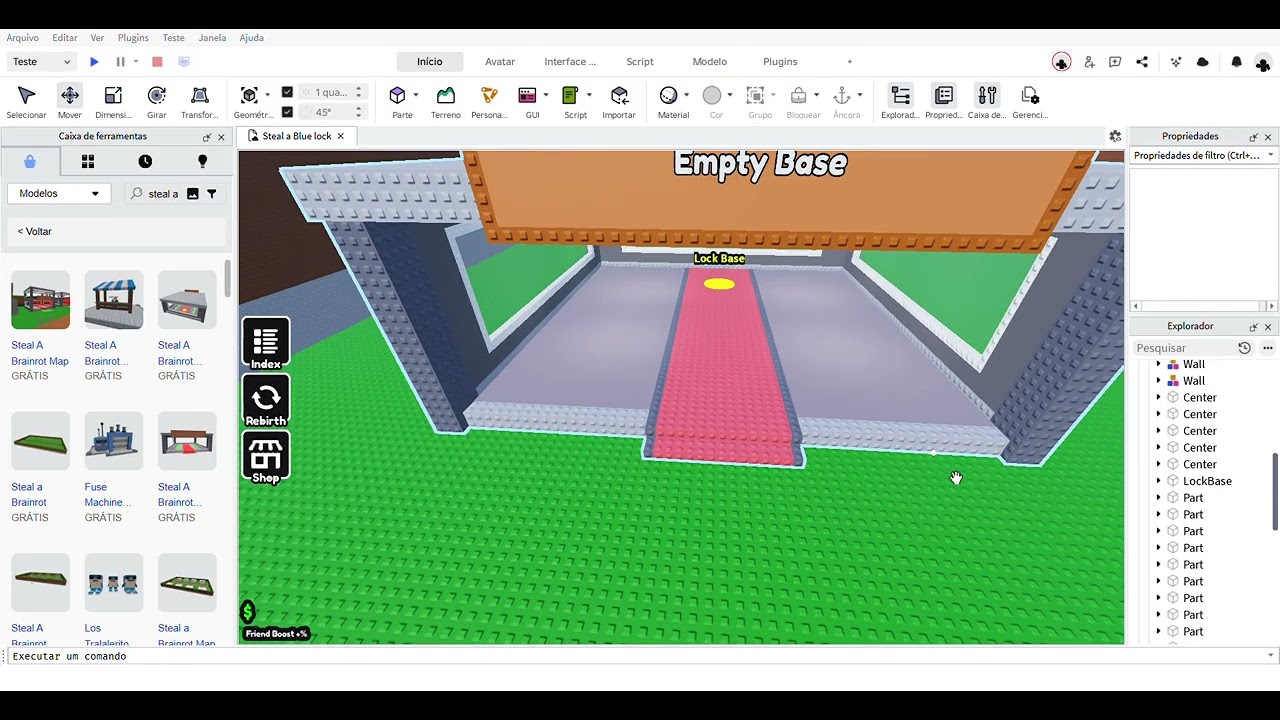Image resolution: width=1280 pixels, height=720 pixels.
Task: Expand the LockBase tree item
Action: point(1159,481)
